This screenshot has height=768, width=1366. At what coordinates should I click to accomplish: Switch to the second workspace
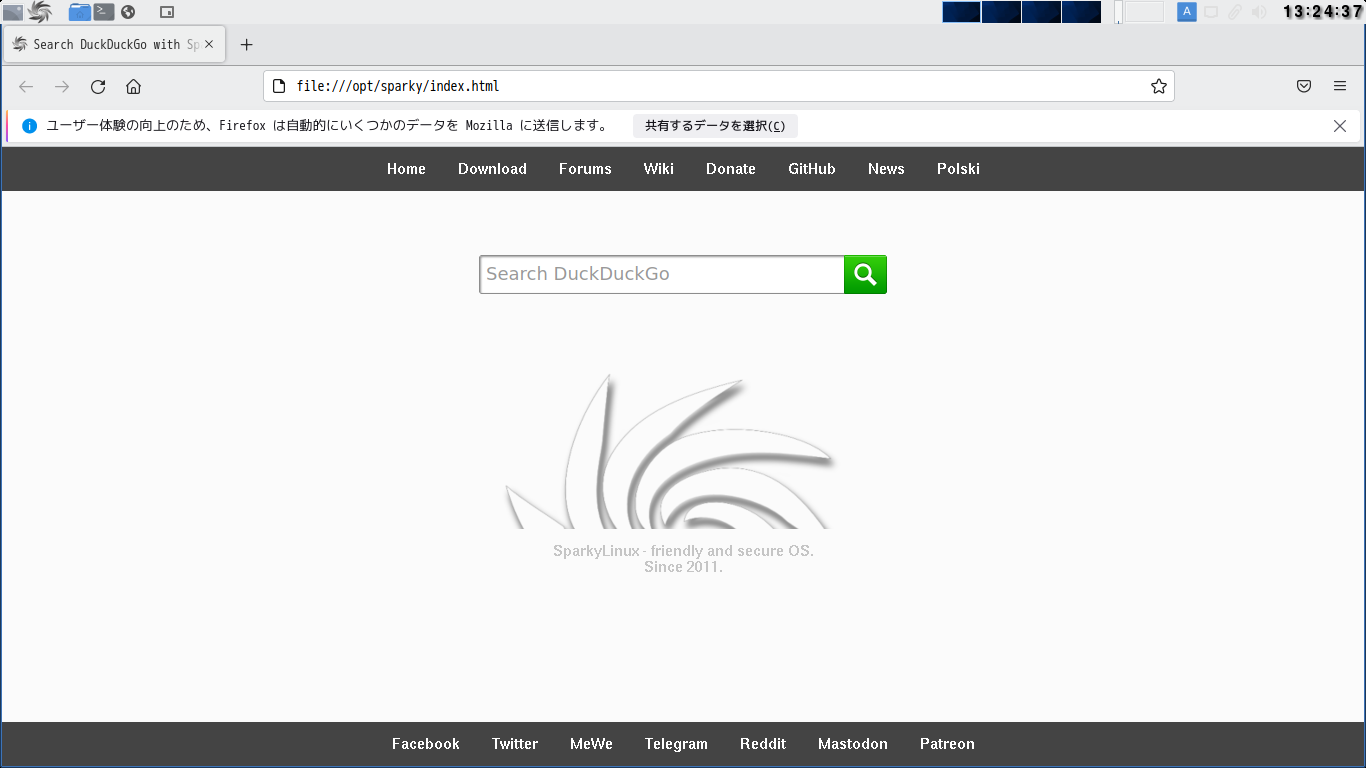[x=1001, y=12]
